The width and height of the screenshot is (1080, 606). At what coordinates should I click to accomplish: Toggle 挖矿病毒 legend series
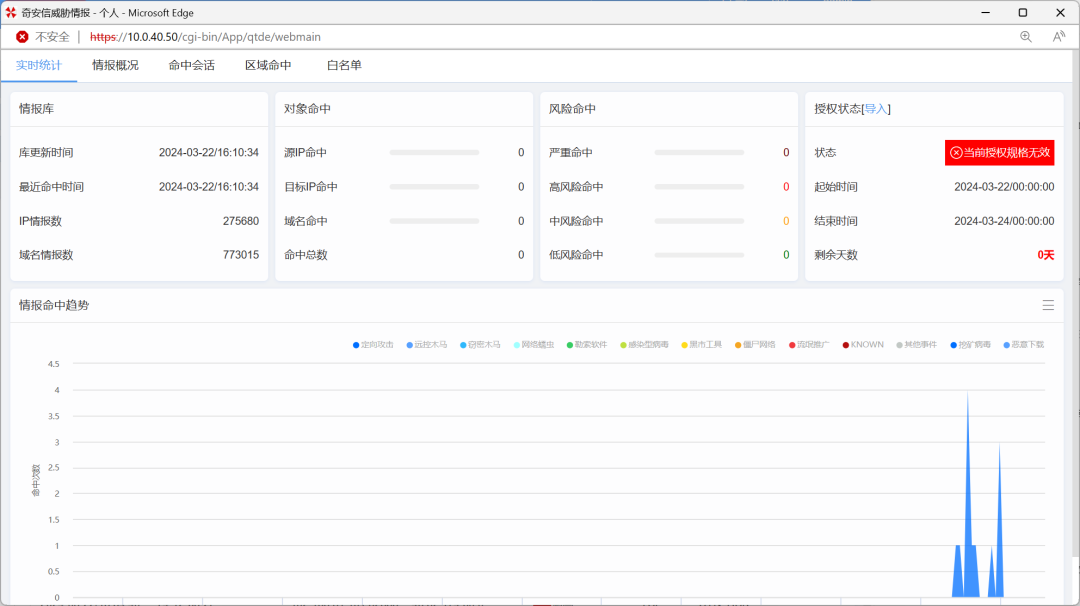970,345
